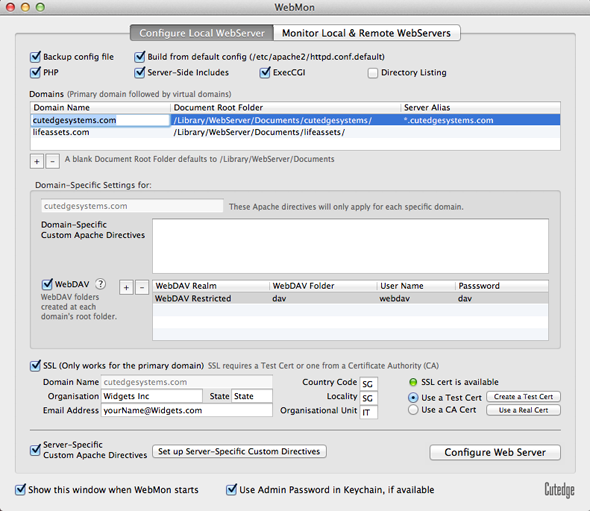Click the green SSL cert status indicator

click(413, 382)
